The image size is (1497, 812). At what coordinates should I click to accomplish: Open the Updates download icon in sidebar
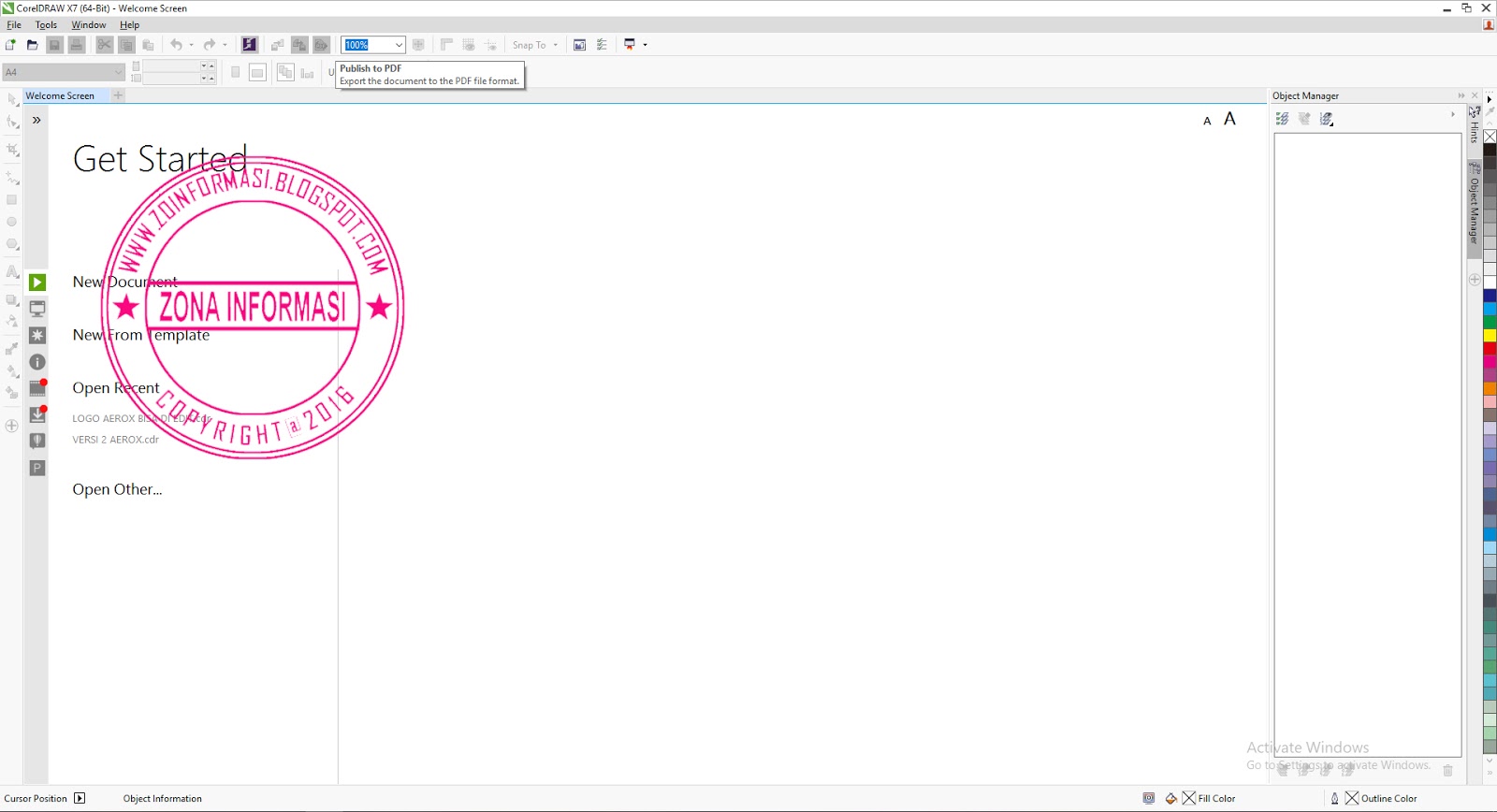coord(37,414)
